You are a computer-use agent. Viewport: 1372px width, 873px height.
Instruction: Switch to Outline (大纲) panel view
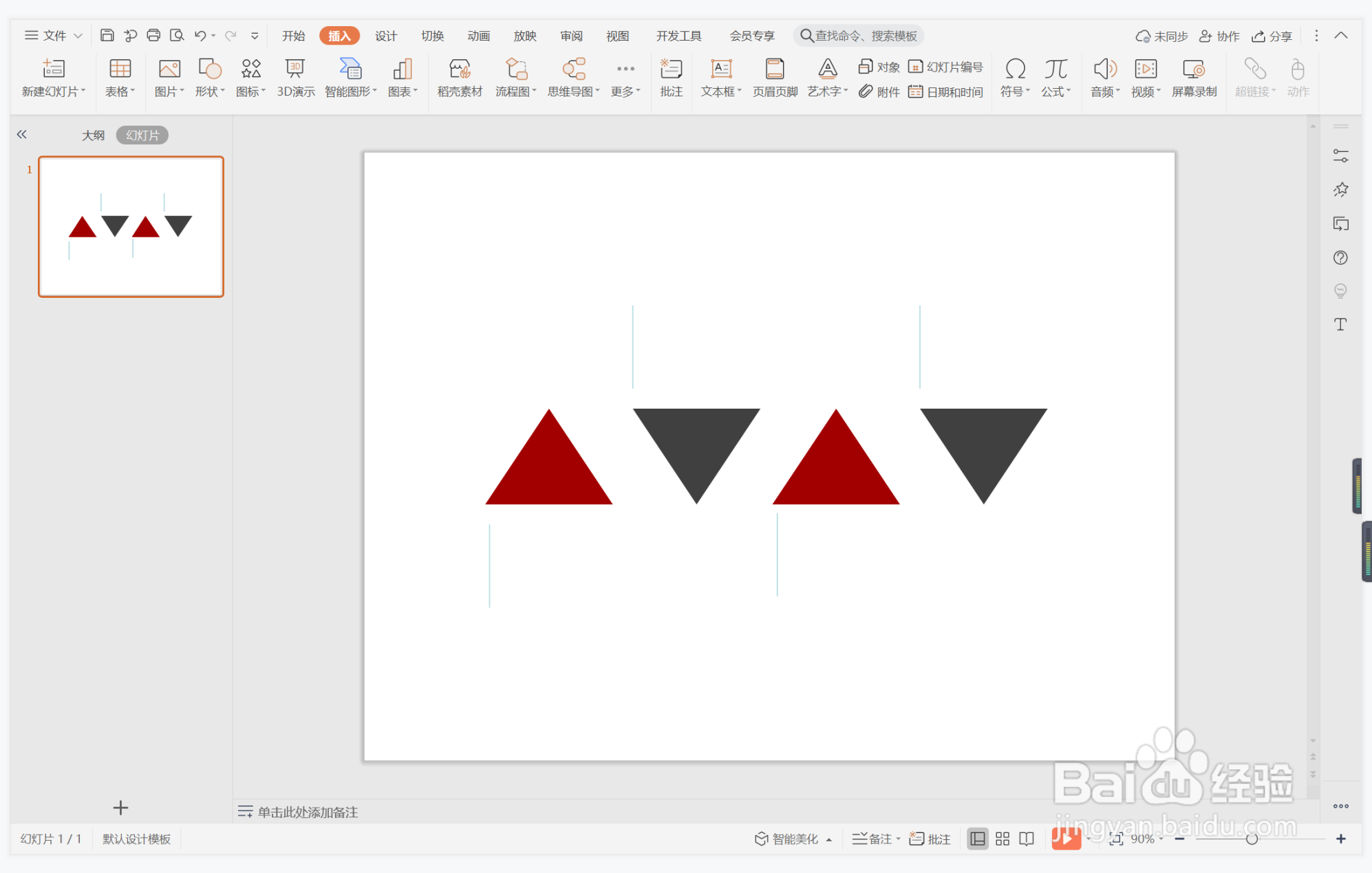(x=93, y=135)
